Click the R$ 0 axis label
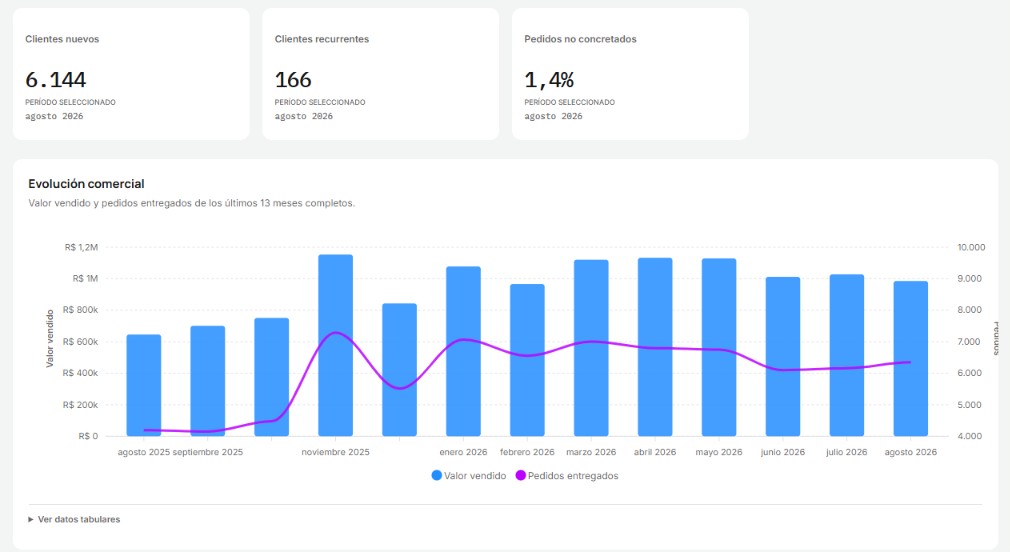Viewport: 1010px width, 552px height. click(x=88, y=436)
